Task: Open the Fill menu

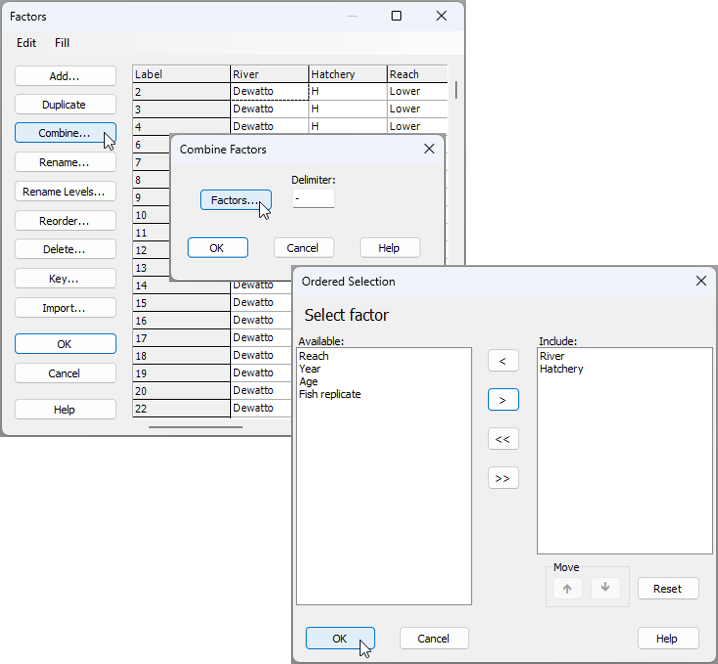Action: [62, 43]
